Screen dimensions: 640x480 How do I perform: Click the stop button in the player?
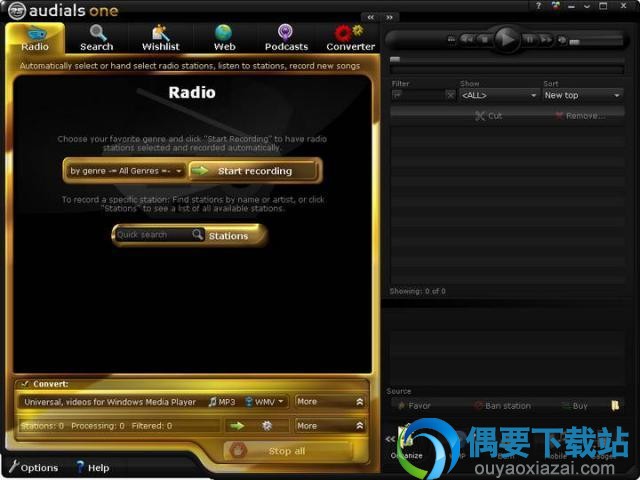[x=484, y=40]
